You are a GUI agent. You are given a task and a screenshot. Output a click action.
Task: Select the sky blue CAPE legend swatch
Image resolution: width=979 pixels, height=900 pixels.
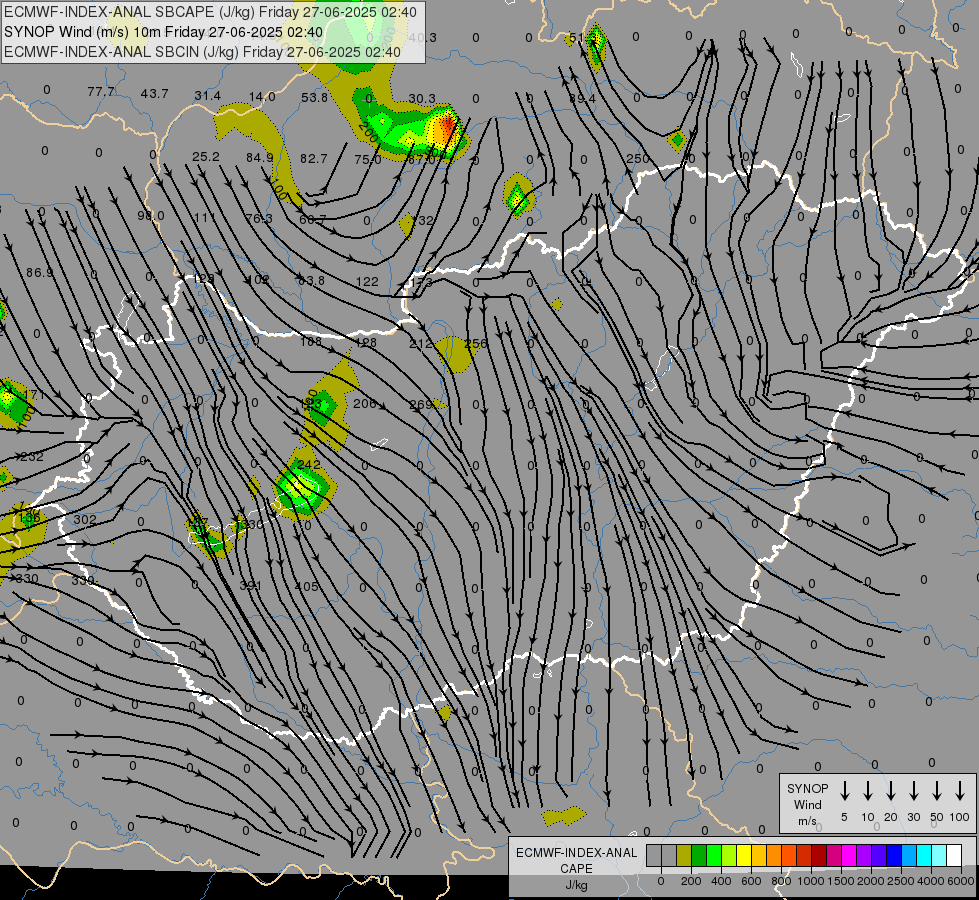[x=909, y=855]
